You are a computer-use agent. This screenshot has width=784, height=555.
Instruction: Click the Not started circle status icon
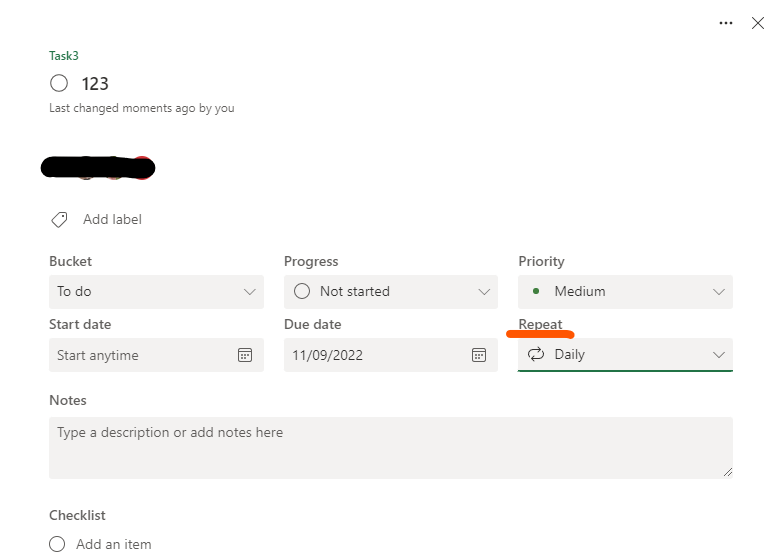(x=302, y=291)
